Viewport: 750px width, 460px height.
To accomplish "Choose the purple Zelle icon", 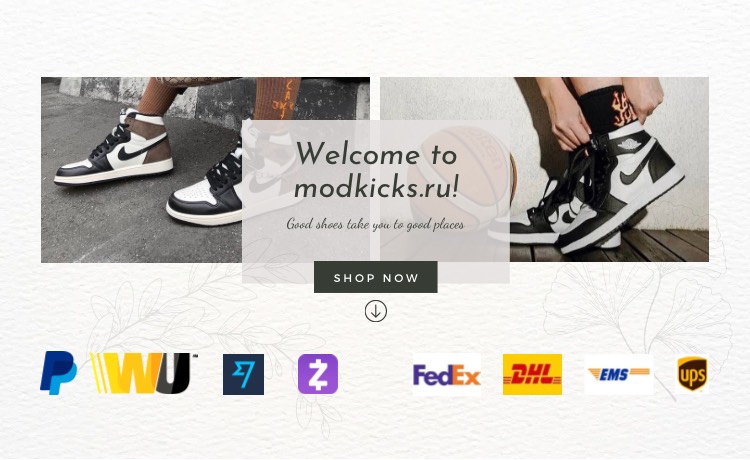I will pyautogui.click(x=318, y=374).
